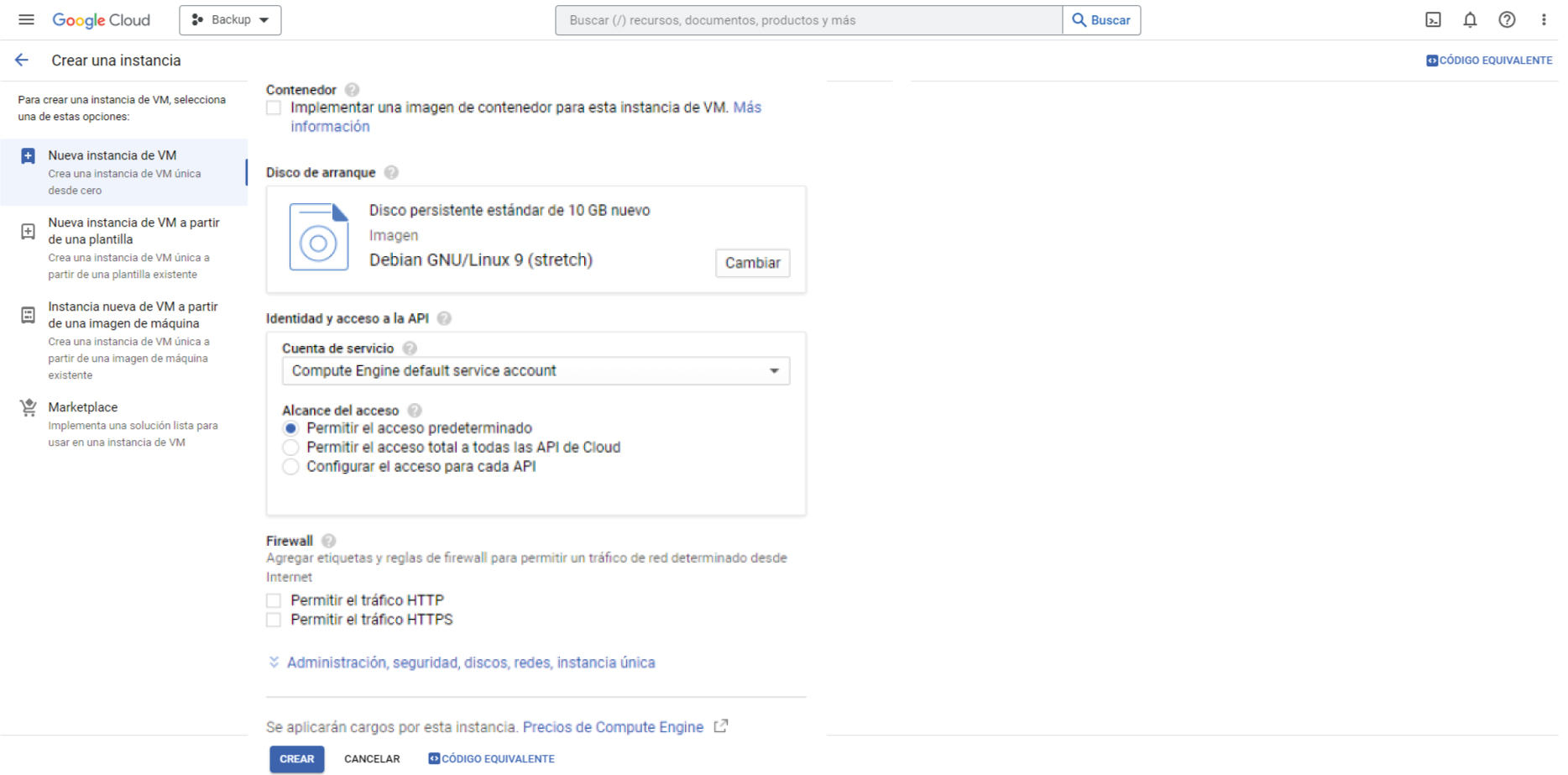
Task: Click help icon beside Disco de arranque
Action: click(391, 172)
